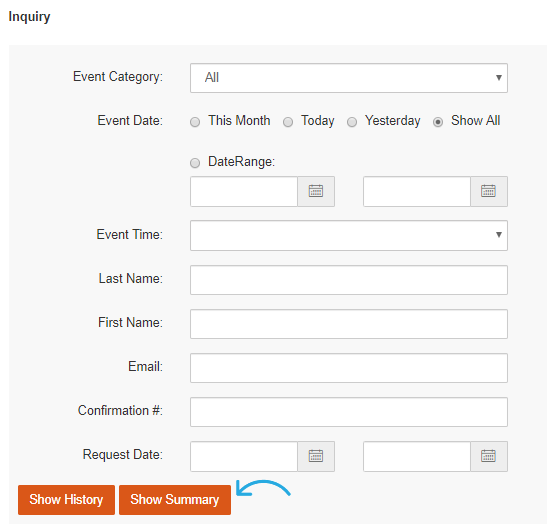Viewport: 547px width, 524px height.
Task: Select the Confirmation # input field
Action: [x=349, y=412]
